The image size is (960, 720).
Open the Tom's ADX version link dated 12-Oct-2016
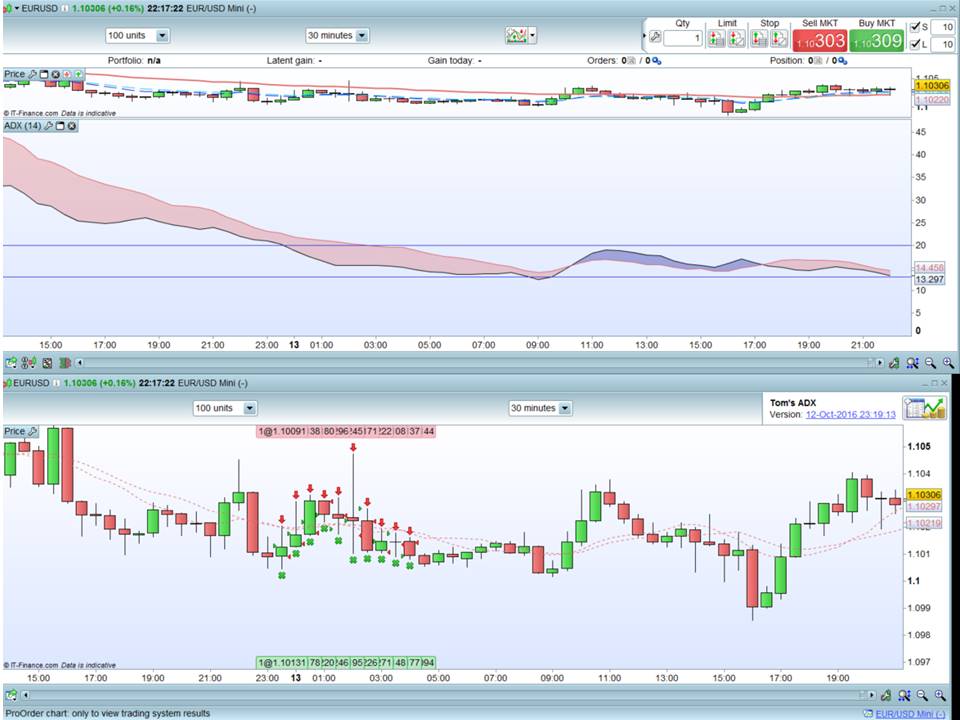tap(850, 414)
